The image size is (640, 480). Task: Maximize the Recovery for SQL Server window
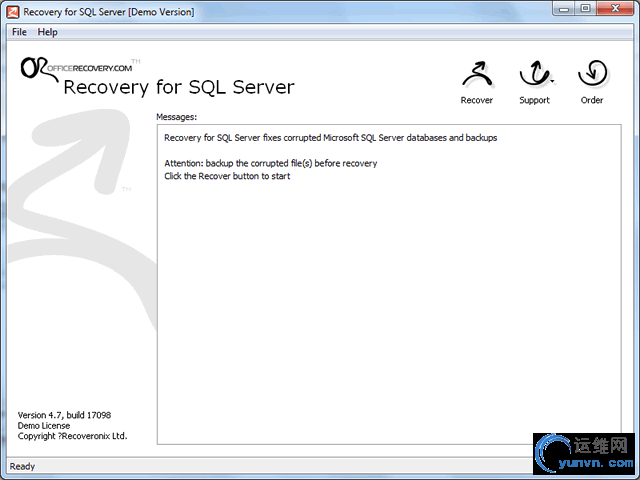(585, 9)
